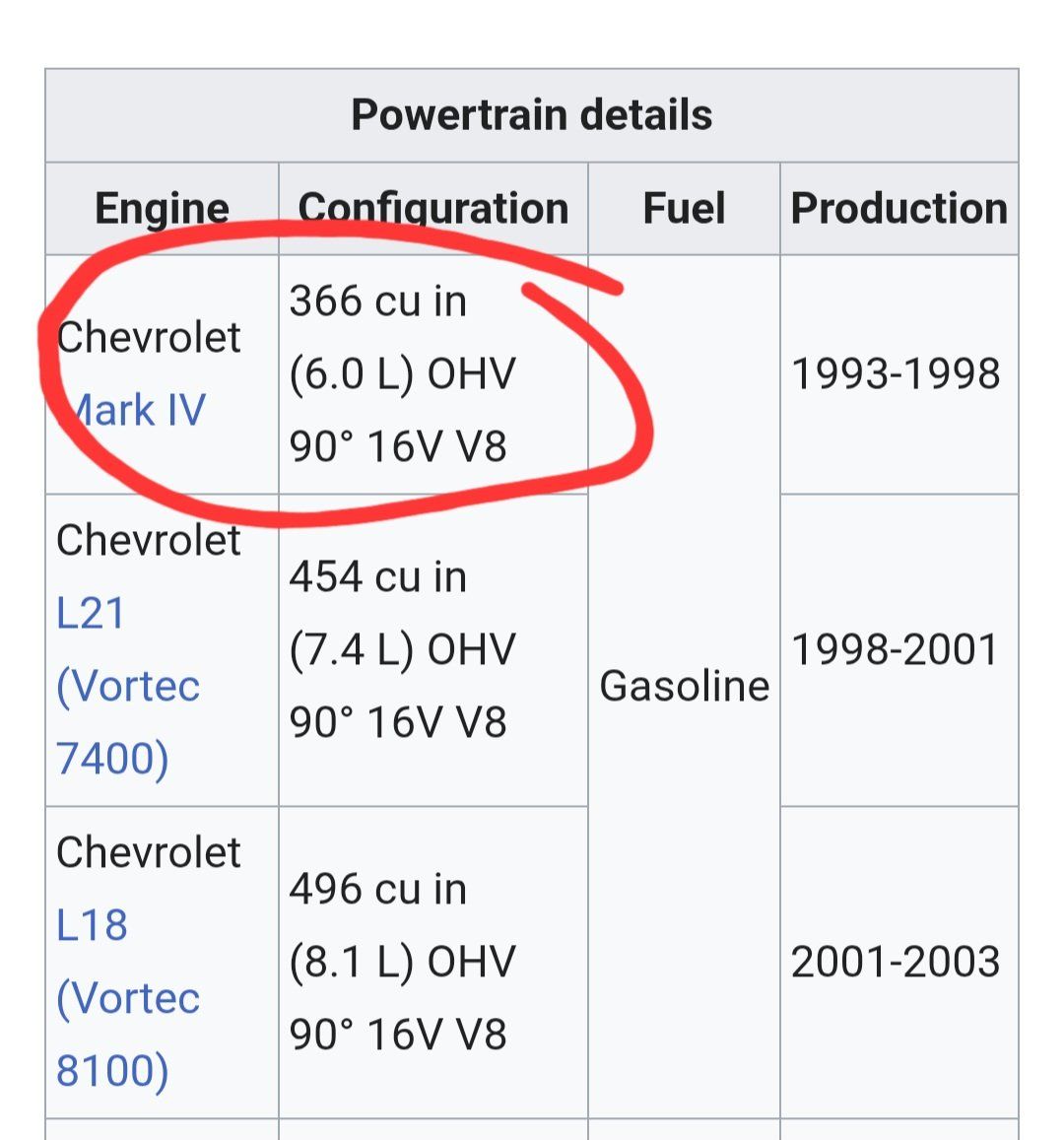Click Chevrolet text above the L18 link
The image size is (1064, 1140).
(x=149, y=852)
